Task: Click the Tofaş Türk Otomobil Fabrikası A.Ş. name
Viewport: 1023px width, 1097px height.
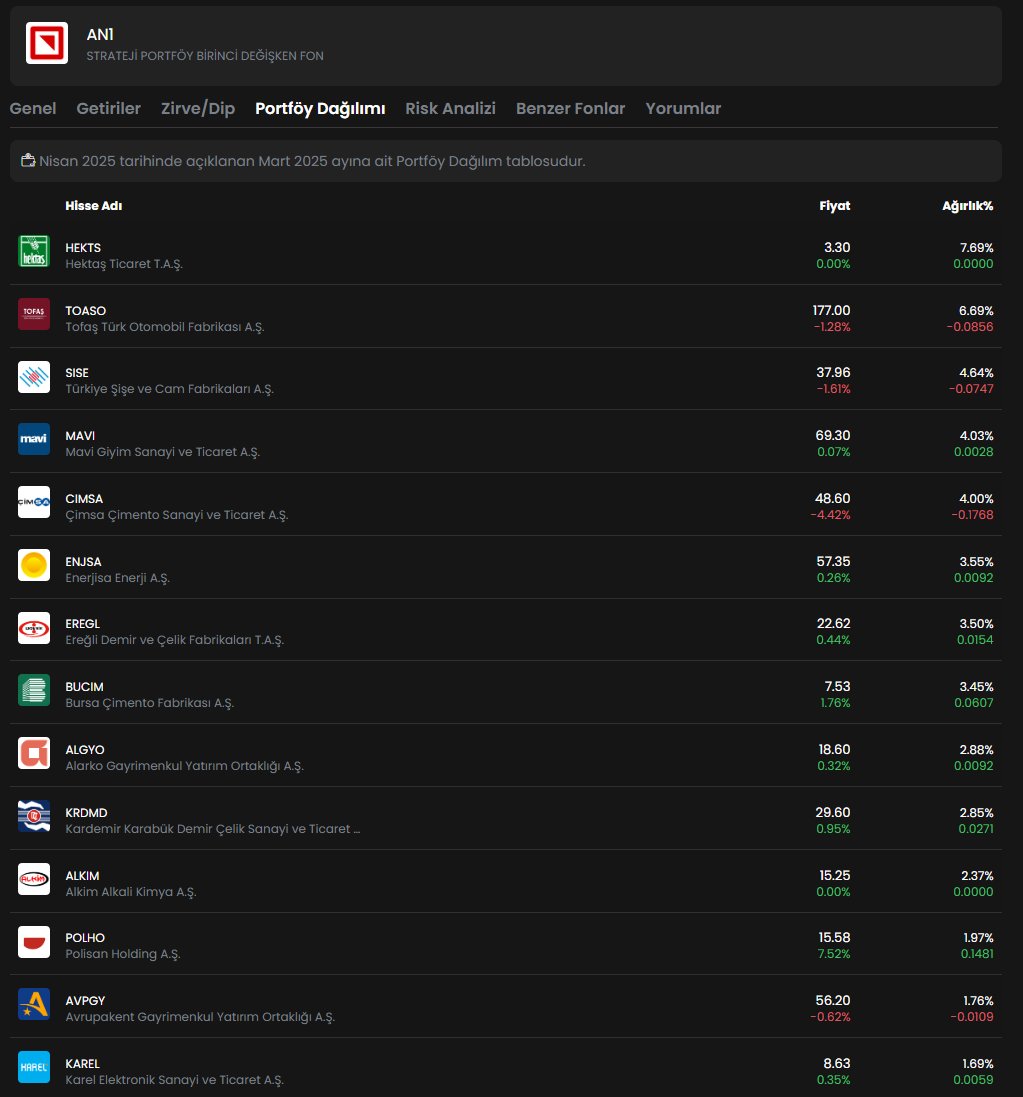Action: [164, 327]
